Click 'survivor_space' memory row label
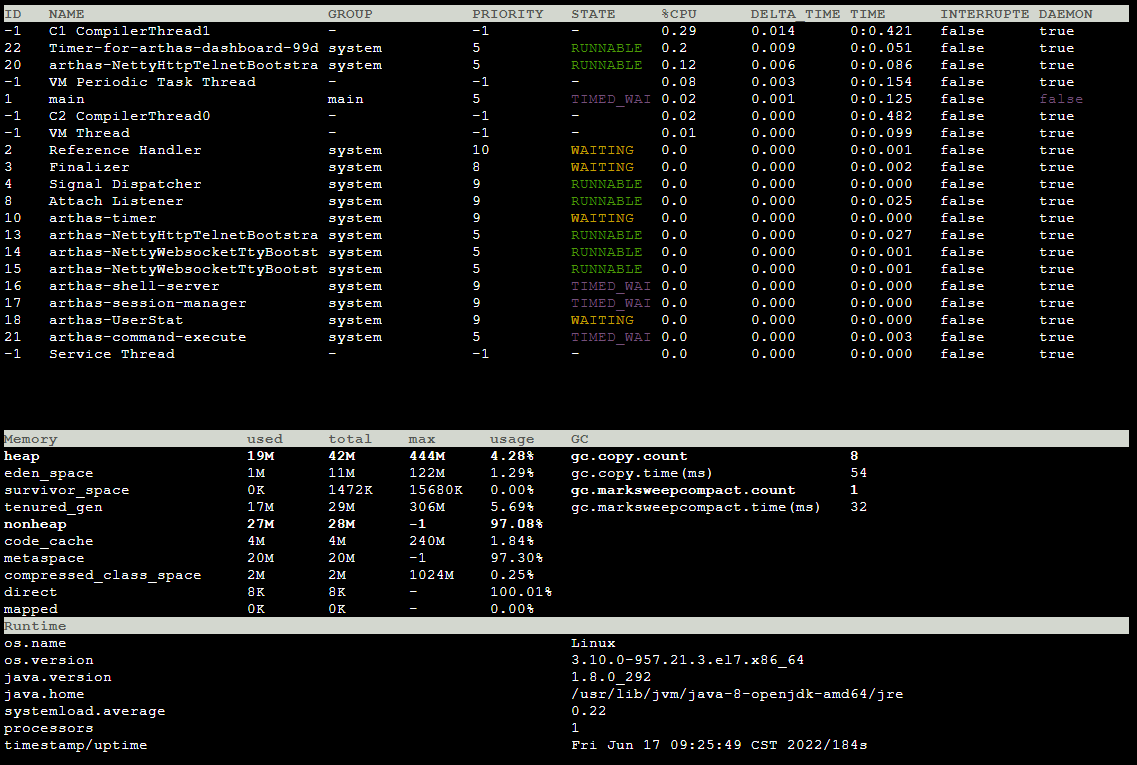This screenshot has height=765, width=1137. coord(67,490)
